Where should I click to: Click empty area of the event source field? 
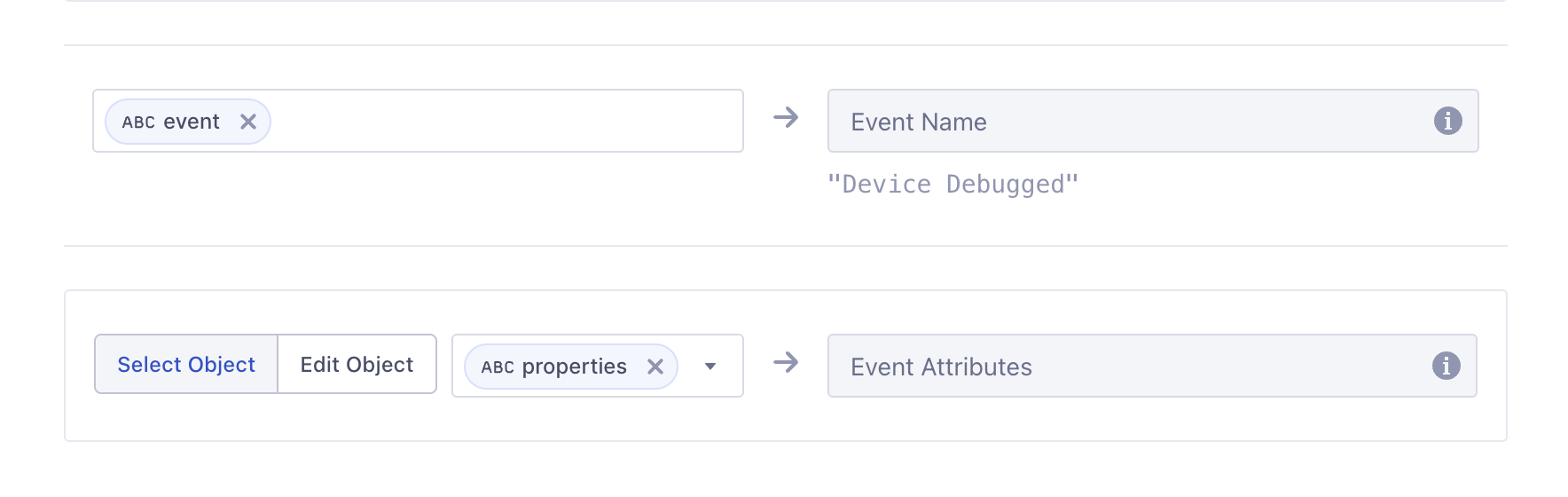[506, 122]
